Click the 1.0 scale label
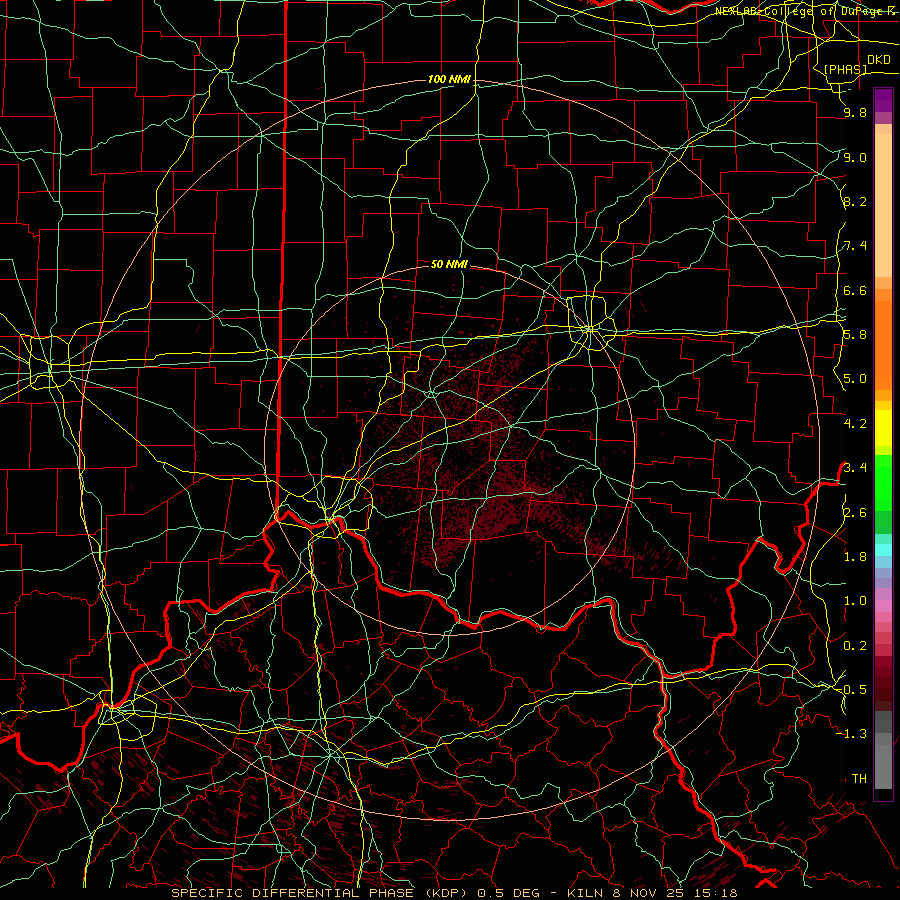Screen dimensions: 900x900 pyautogui.click(x=855, y=600)
